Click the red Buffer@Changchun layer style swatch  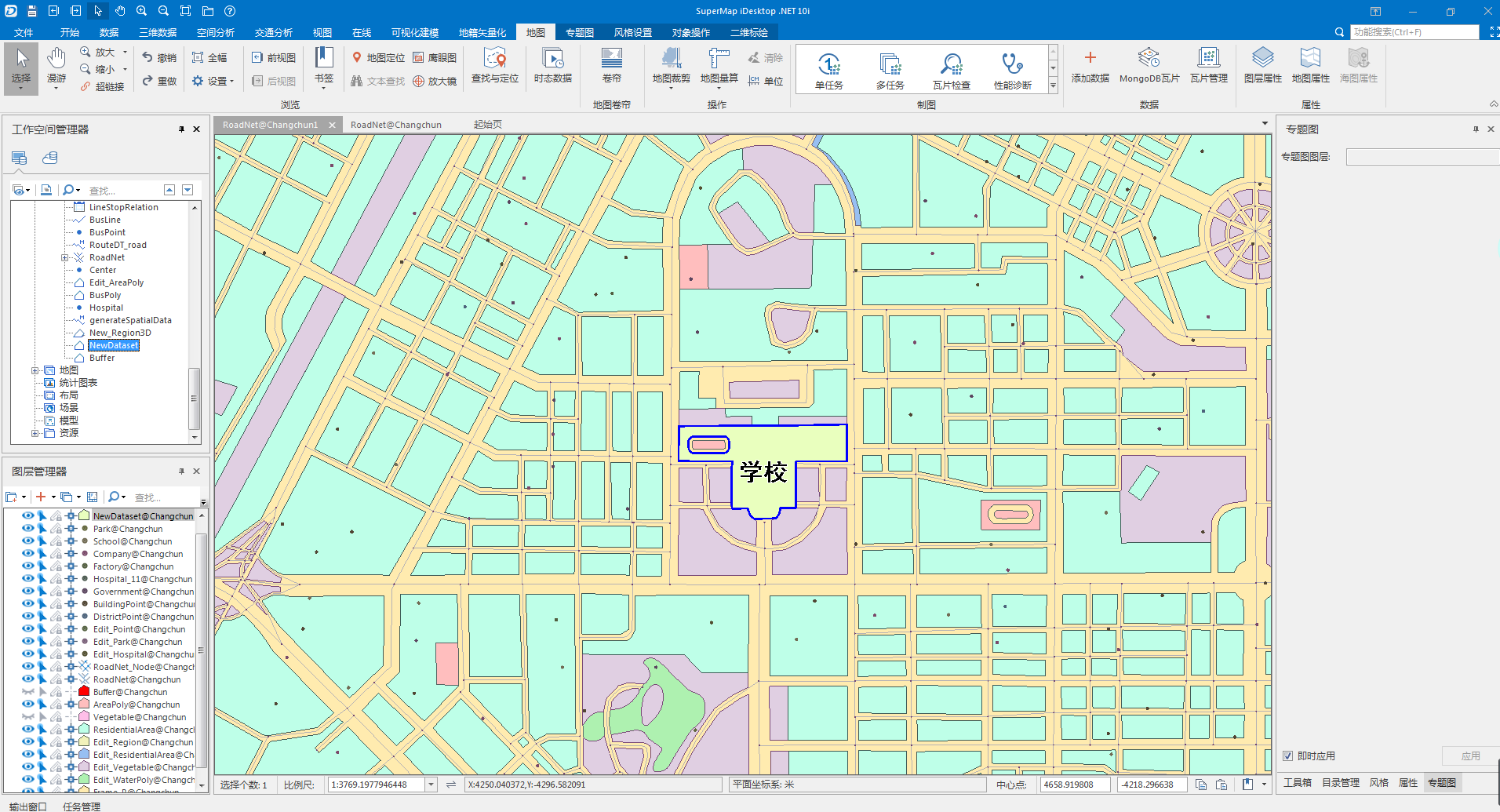click(84, 692)
